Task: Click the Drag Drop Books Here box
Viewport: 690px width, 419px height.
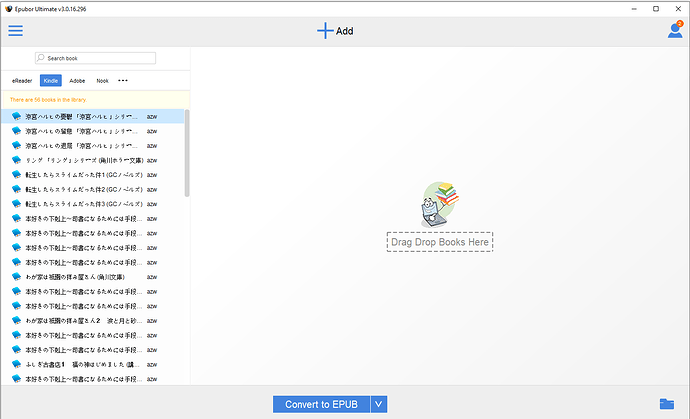Action: [x=440, y=242]
